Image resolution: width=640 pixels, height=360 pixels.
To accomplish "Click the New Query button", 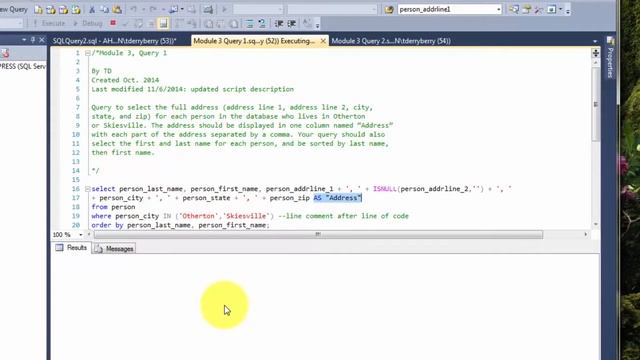I will click(x=13, y=9).
